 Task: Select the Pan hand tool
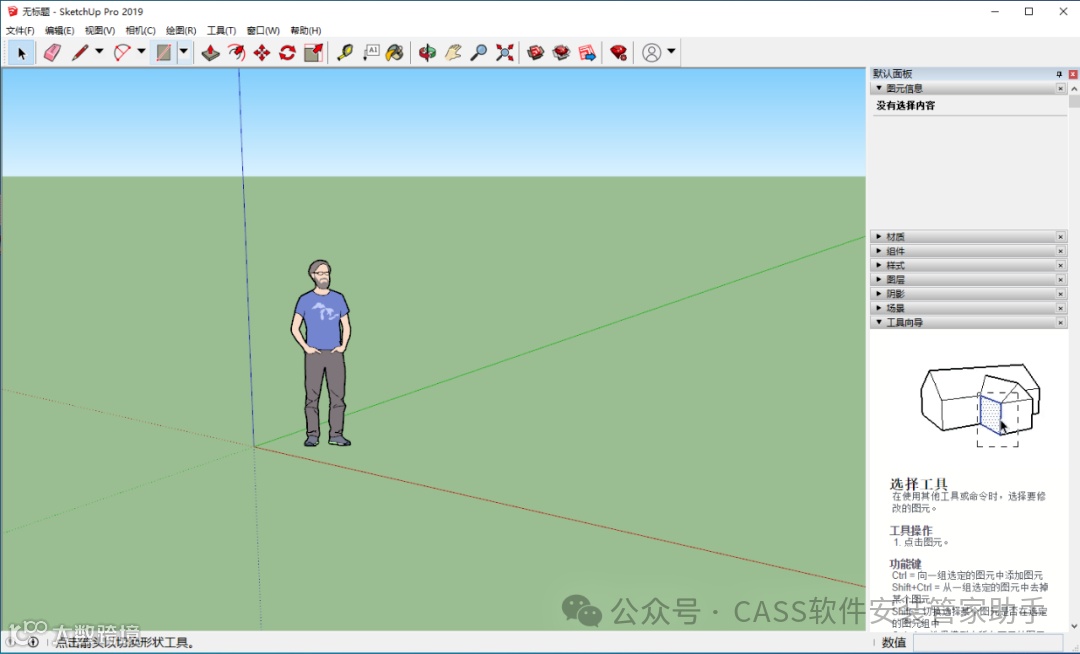tap(453, 52)
